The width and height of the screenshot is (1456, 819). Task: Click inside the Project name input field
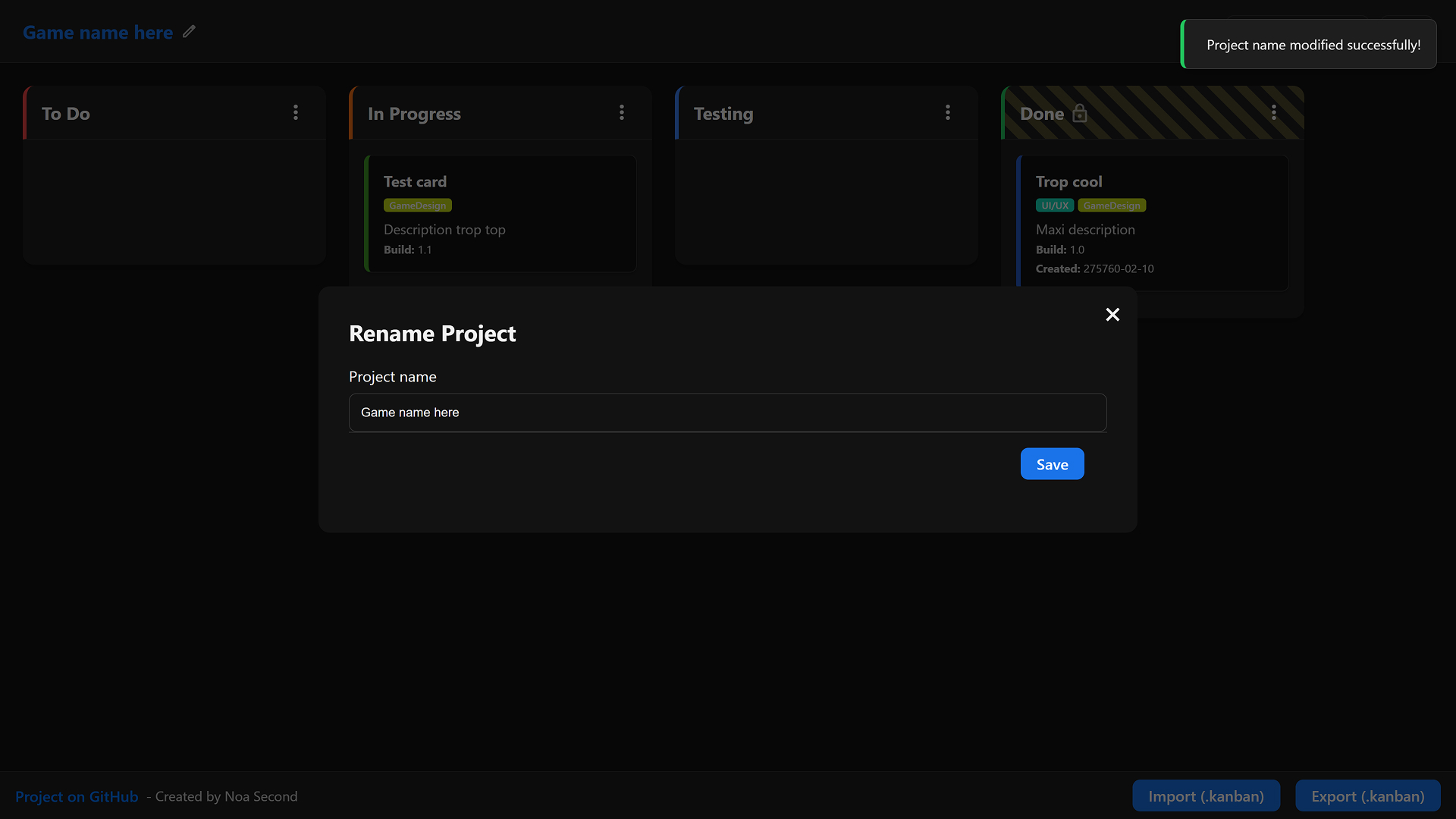coord(727,413)
